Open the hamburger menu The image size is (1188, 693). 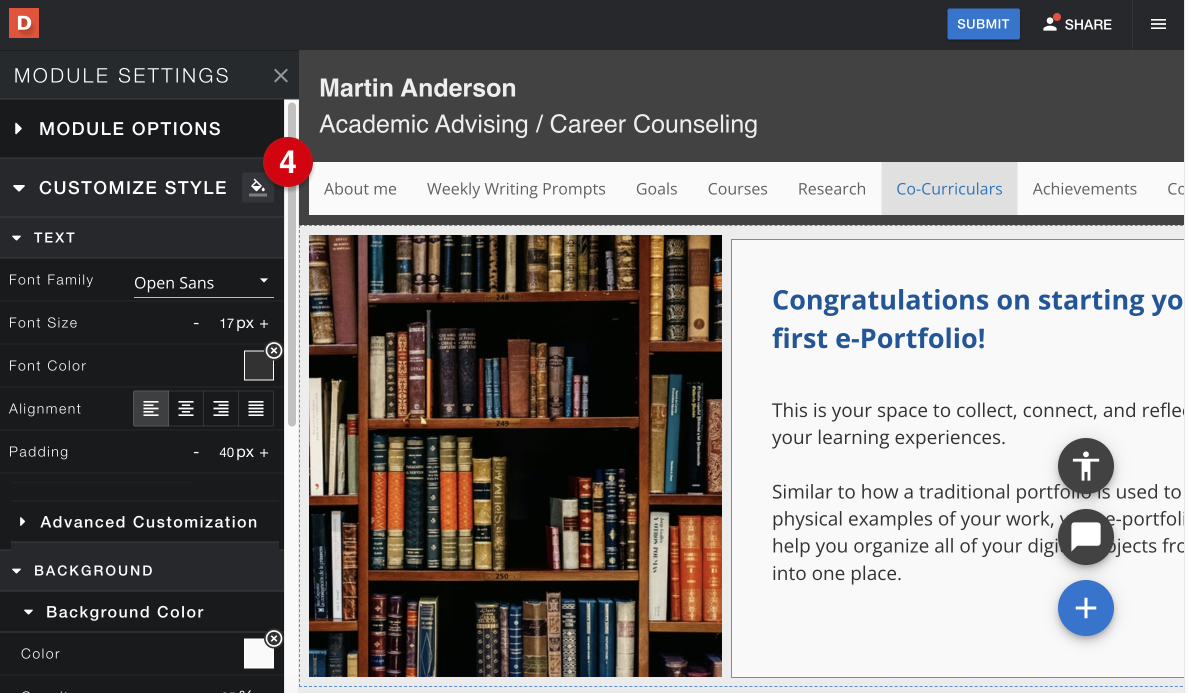point(1158,24)
